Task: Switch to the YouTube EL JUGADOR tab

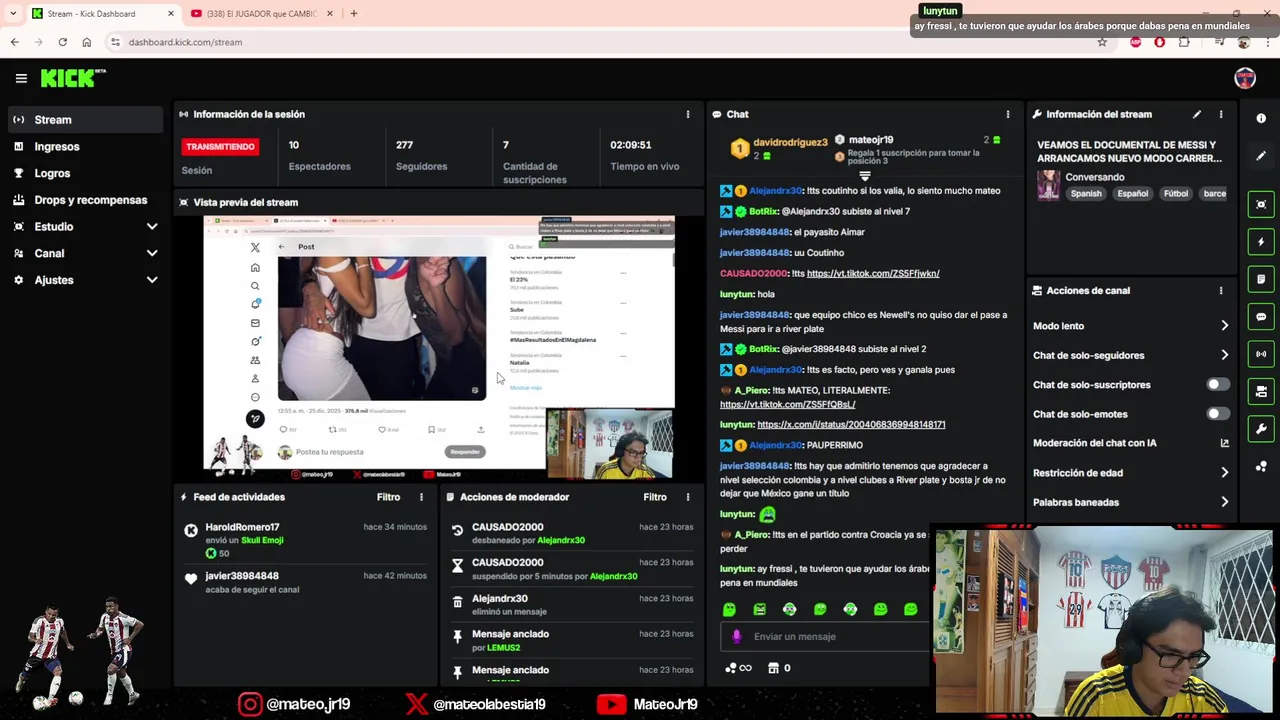Action: click(260, 14)
